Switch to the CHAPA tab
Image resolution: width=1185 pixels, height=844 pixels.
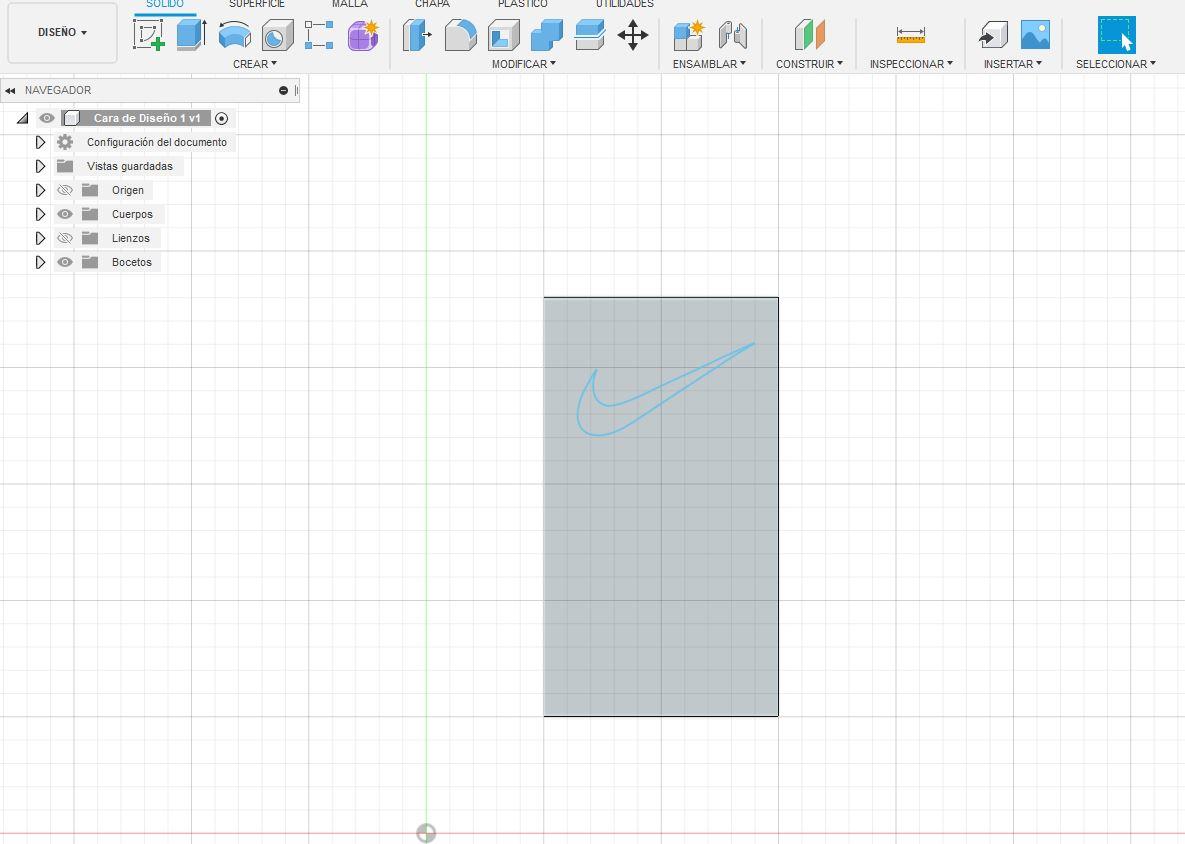click(432, 5)
